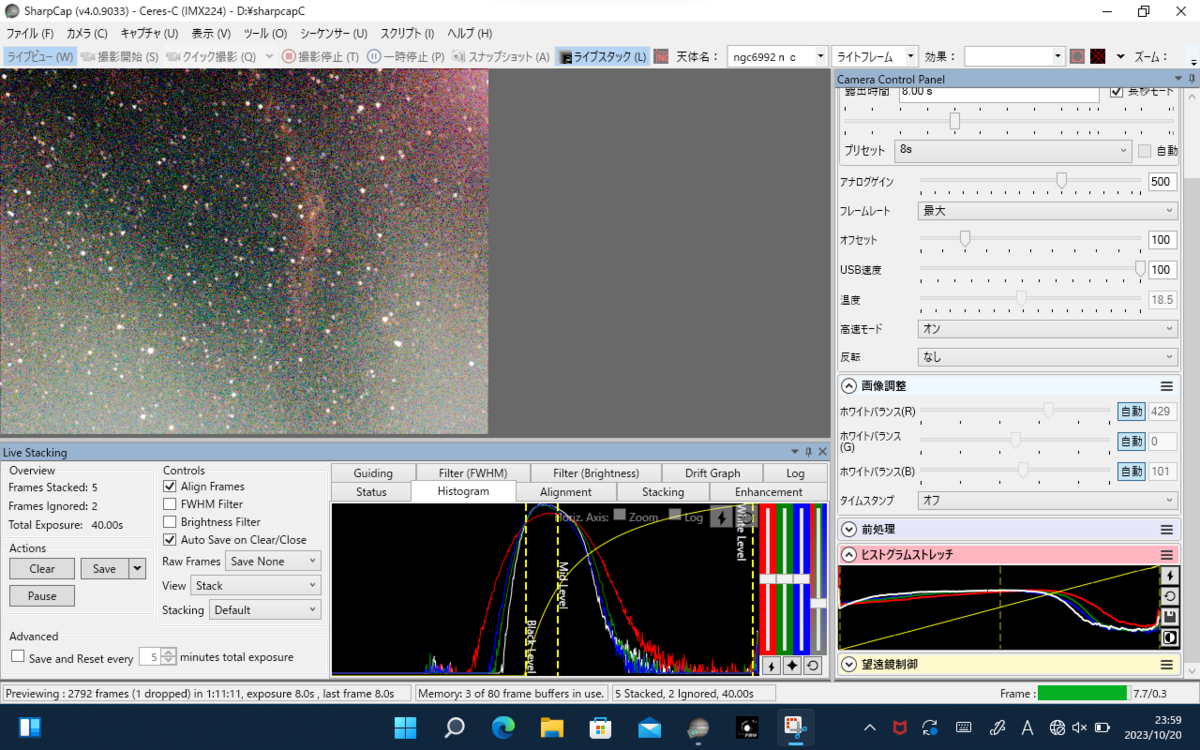The width and height of the screenshot is (1200, 750).
Task: Enable the FWHM Filter checkbox
Action: [170, 504]
